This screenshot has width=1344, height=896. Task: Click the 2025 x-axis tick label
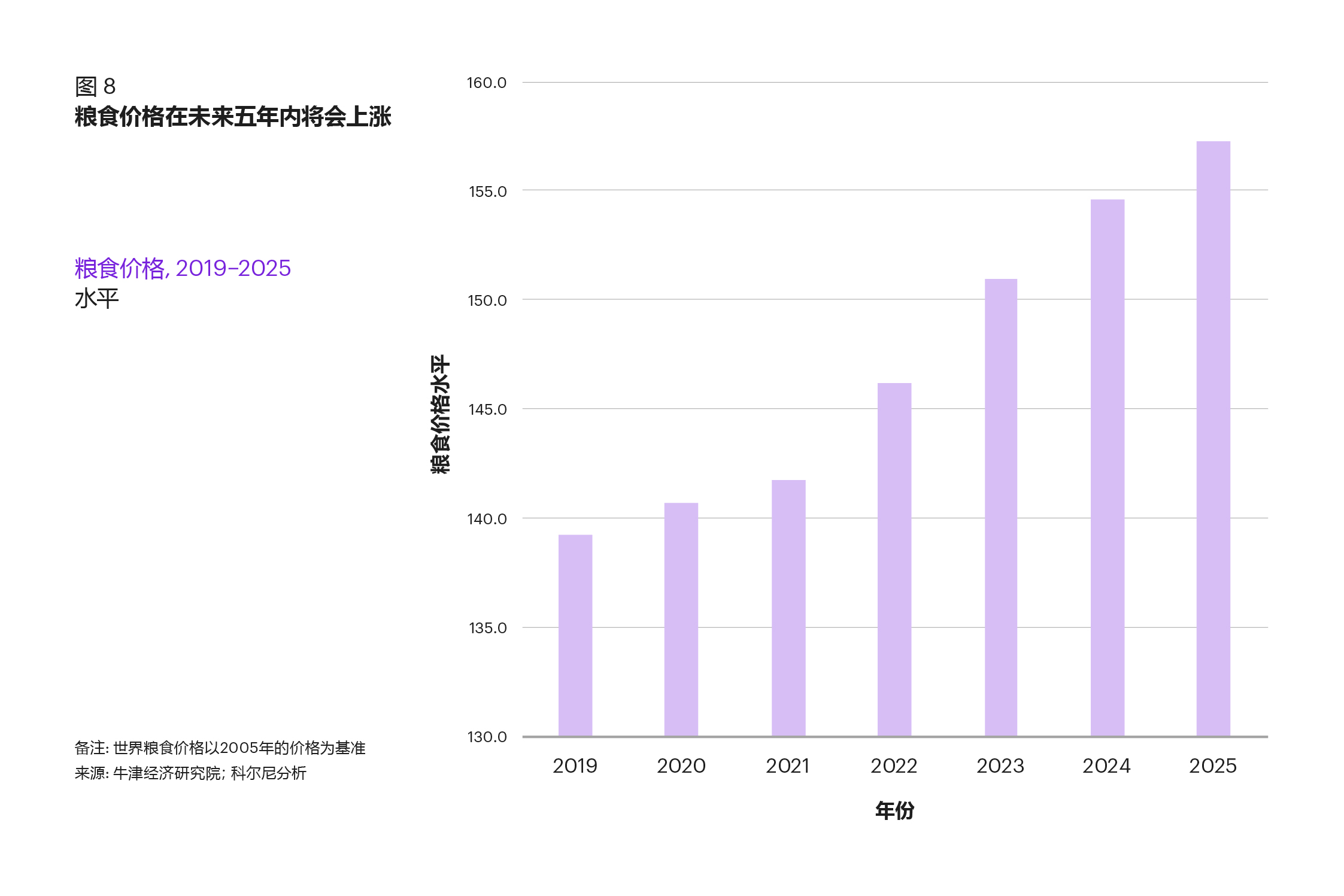(1213, 767)
